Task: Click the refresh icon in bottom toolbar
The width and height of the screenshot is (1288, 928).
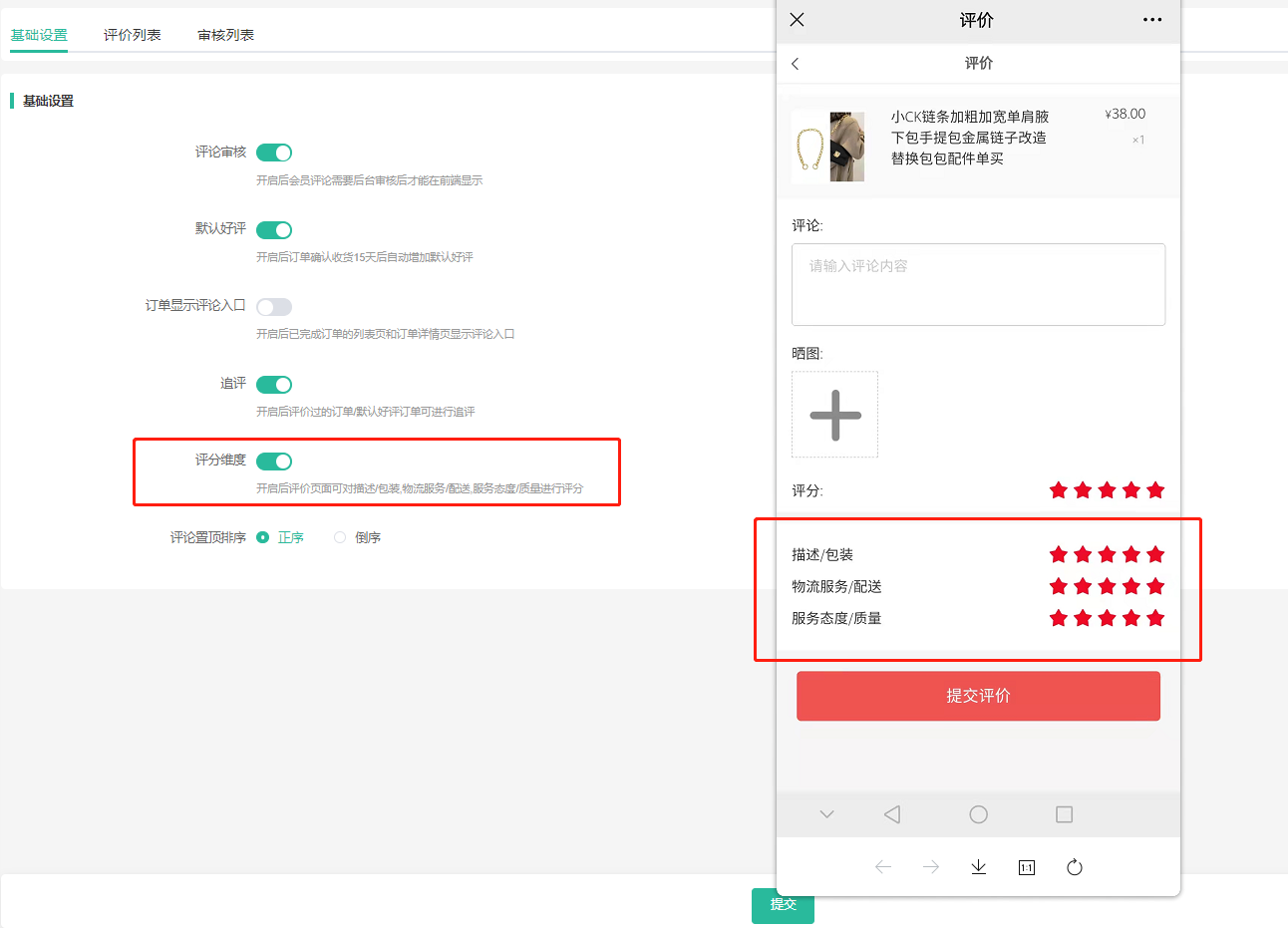Action: tap(1074, 867)
